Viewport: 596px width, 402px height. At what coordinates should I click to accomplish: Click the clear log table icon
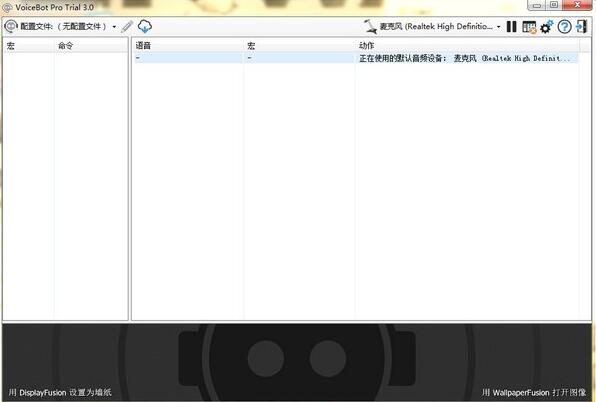529,27
